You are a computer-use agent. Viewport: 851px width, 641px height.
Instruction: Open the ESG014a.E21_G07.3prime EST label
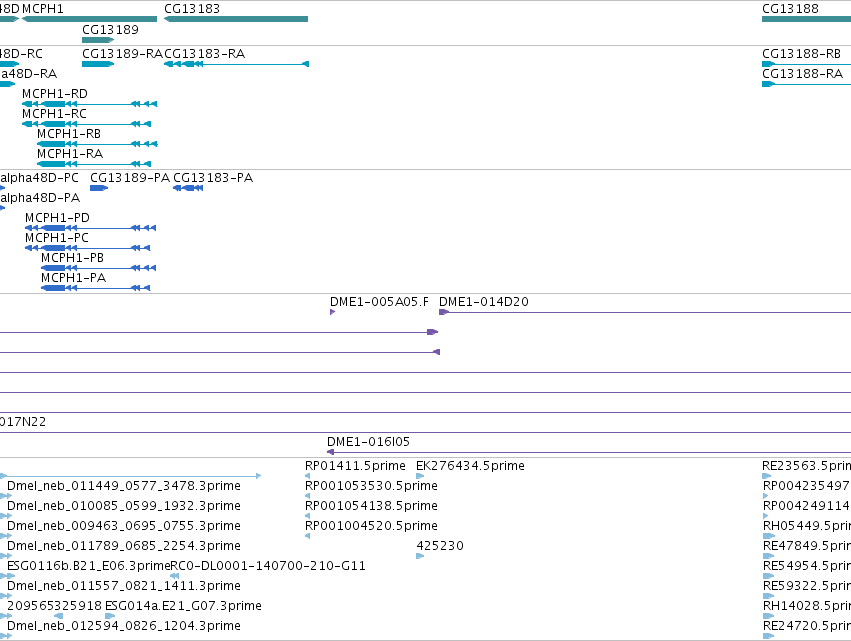(x=183, y=606)
